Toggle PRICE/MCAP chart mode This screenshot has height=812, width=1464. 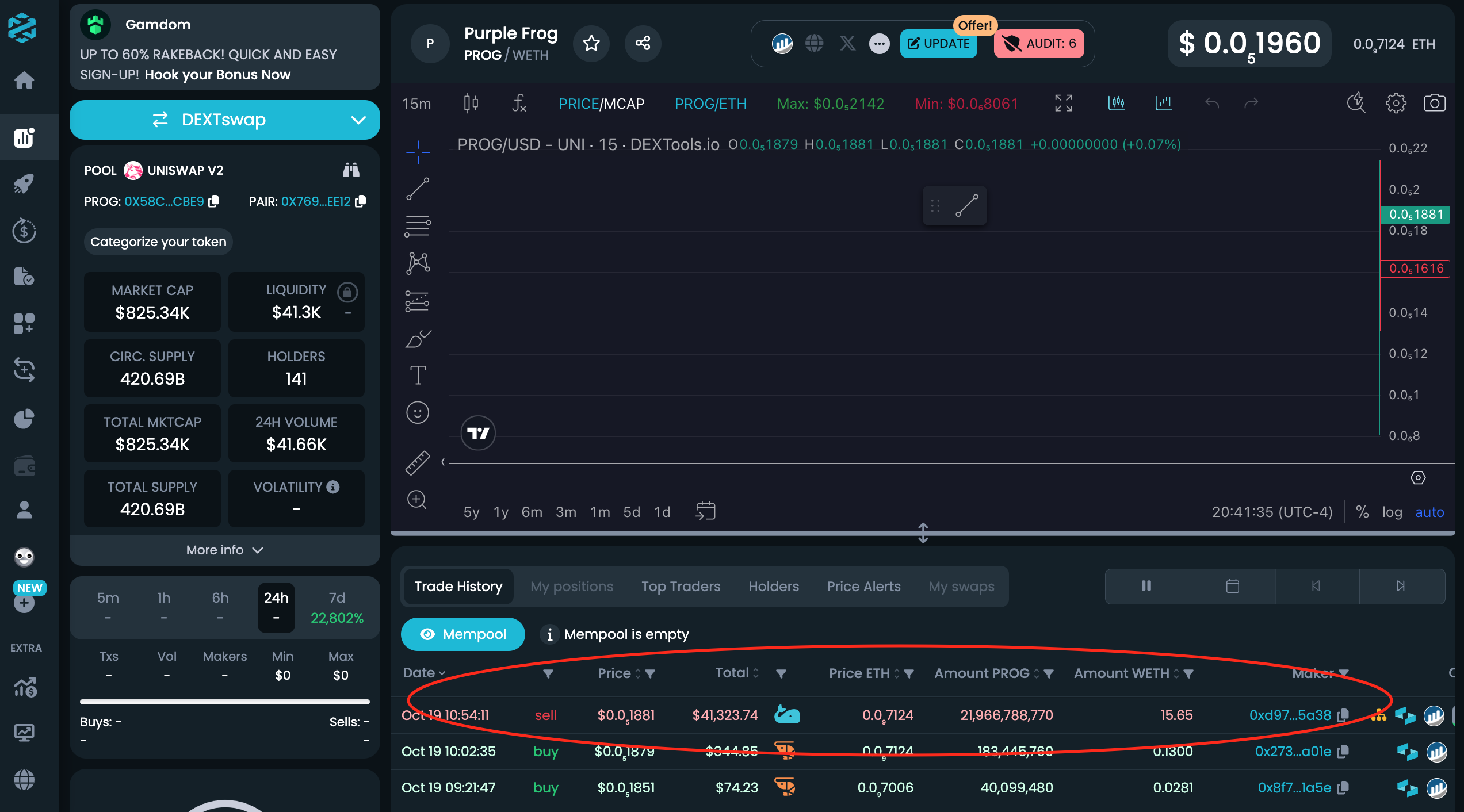tap(601, 104)
